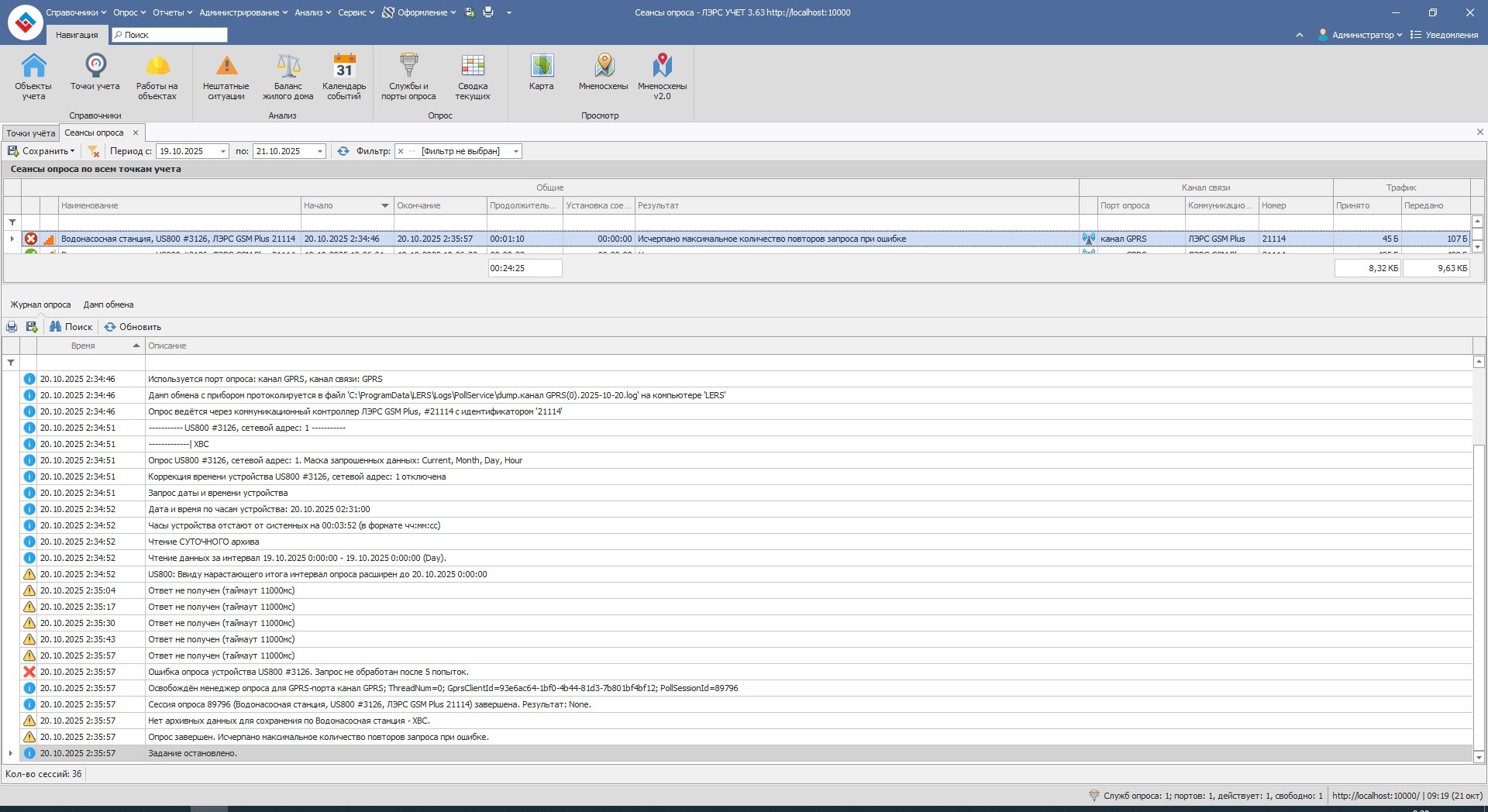The height and width of the screenshot is (812, 1488).
Task: Switch to the Точки учёта tab
Action: [x=31, y=133]
